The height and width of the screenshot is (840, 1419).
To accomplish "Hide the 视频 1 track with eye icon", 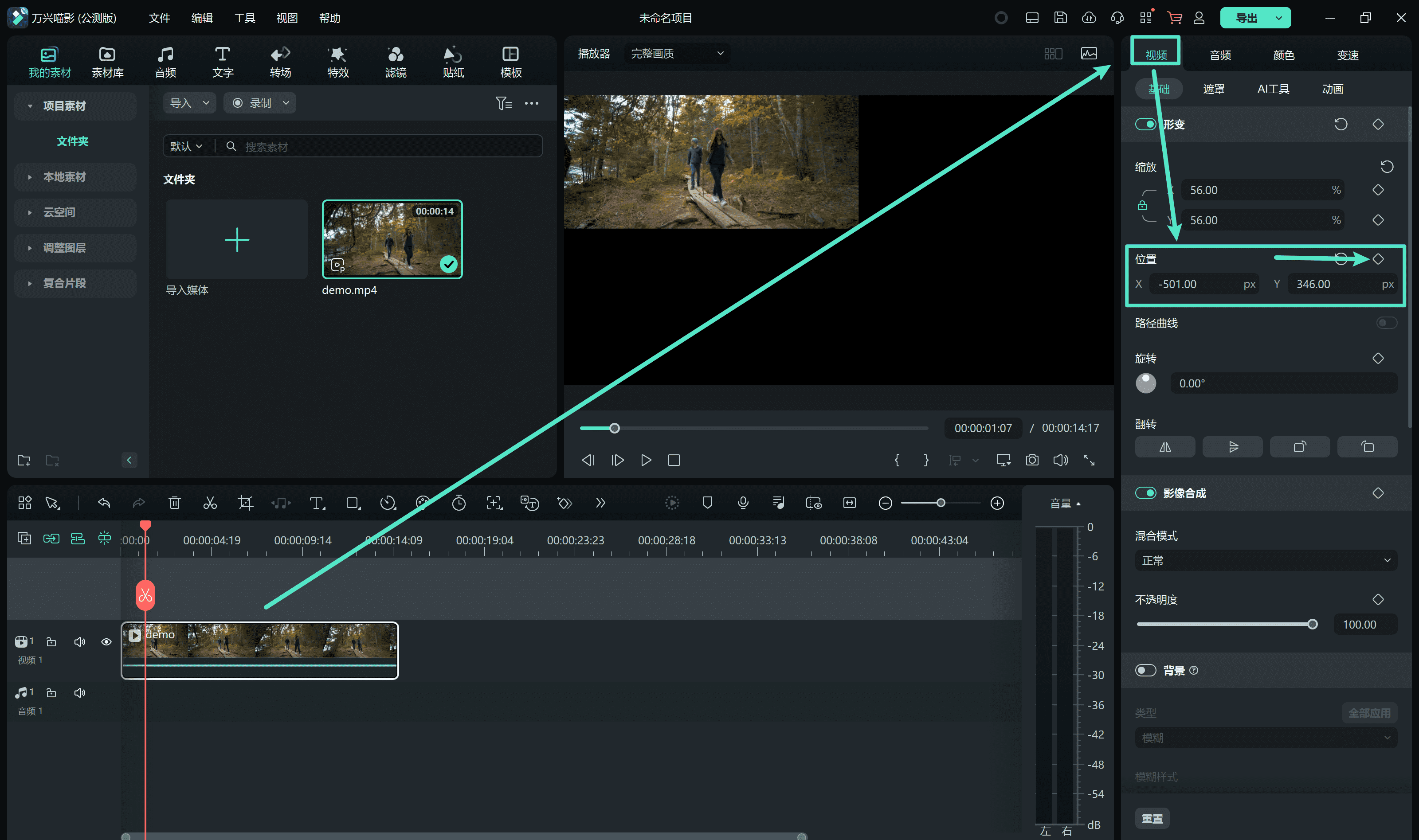I will click(106, 642).
